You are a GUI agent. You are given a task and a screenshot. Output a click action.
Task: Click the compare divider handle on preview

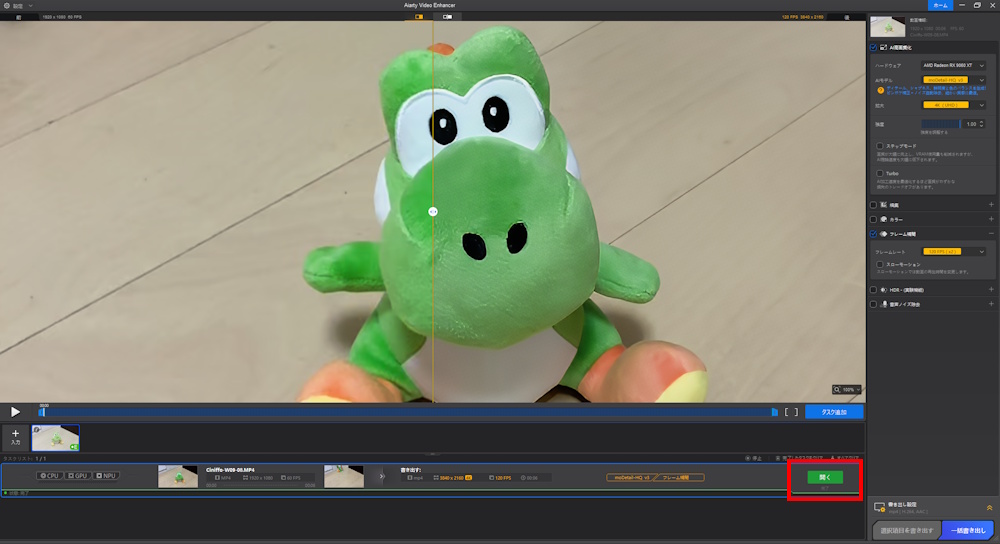(433, 212)
